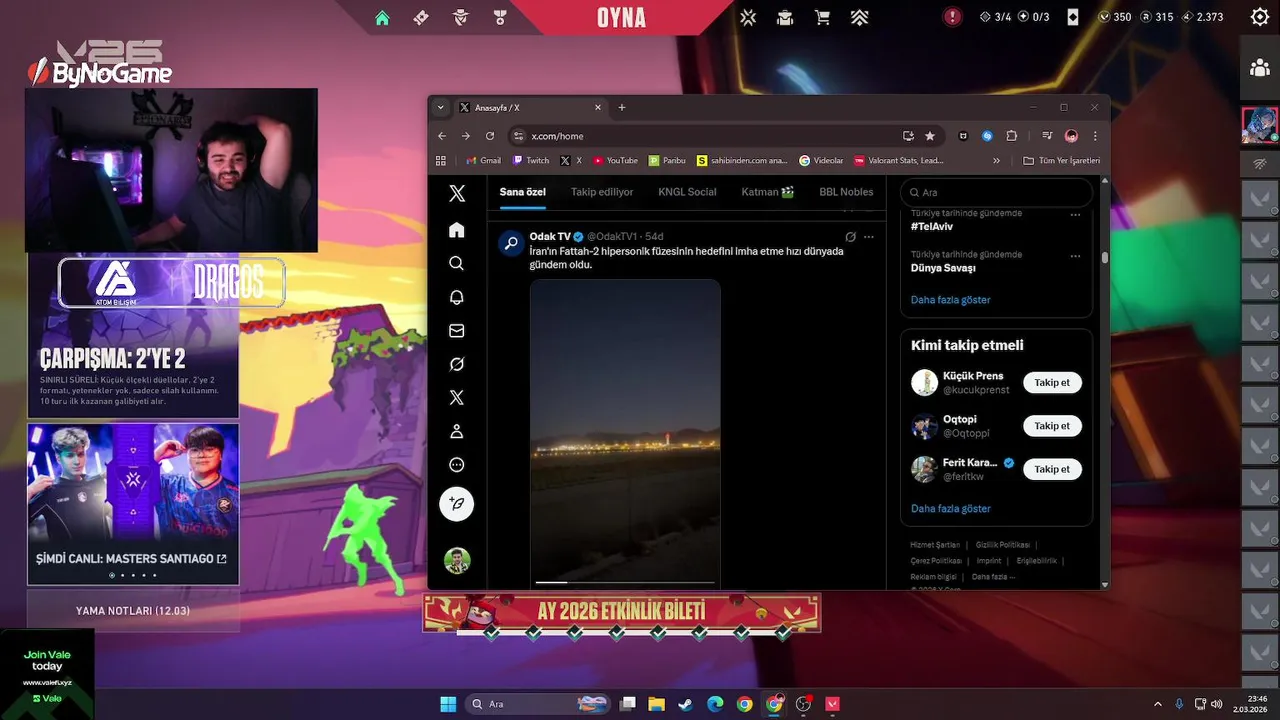This screenshot has width=1280, height=720.
Task: Switch to Takip ediliyor tab
Action: pyautogui.click(x=602, y=192)
